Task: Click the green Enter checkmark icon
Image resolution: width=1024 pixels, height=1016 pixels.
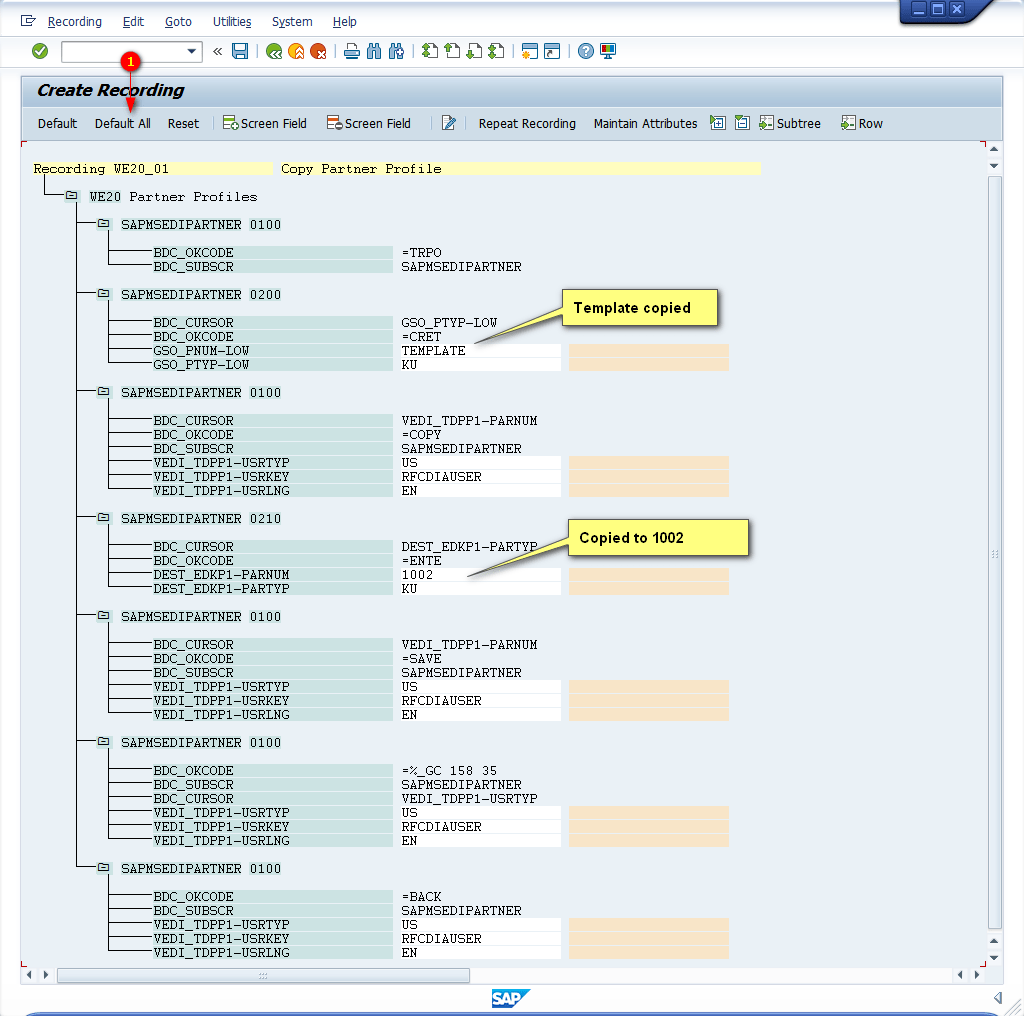Action: click(40, 51)
